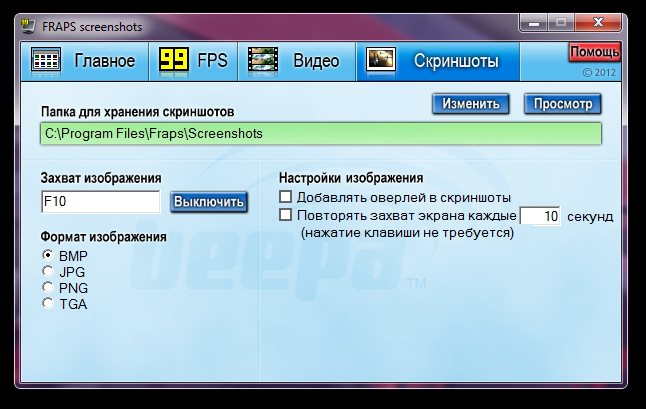Select the Скриншоты tab

point(438,61)
